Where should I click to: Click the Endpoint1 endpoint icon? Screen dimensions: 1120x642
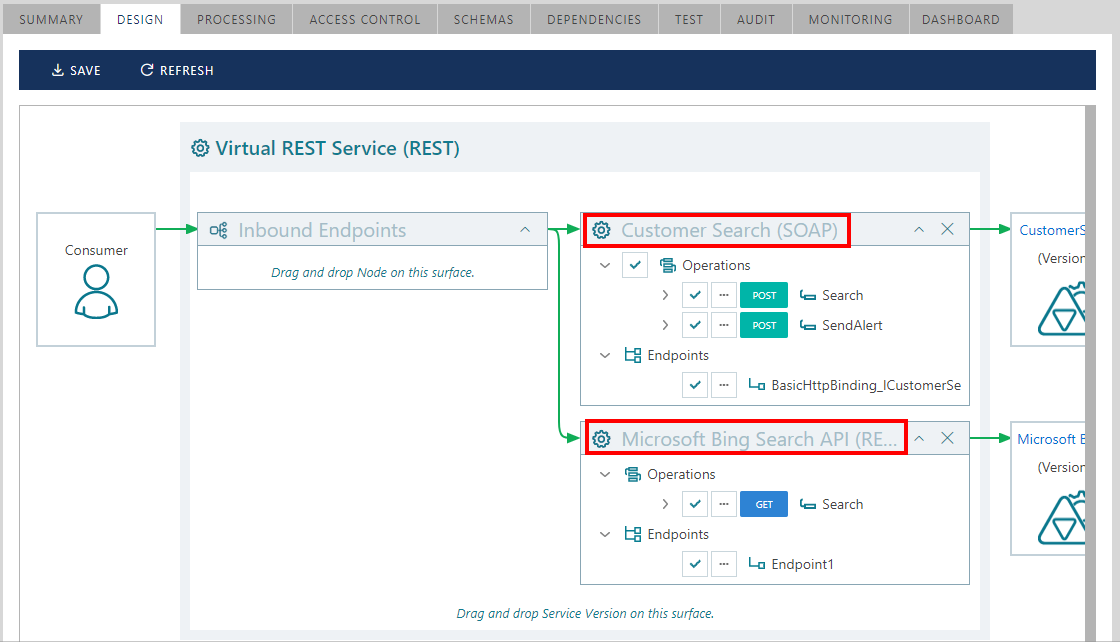(x=756, y=564)
